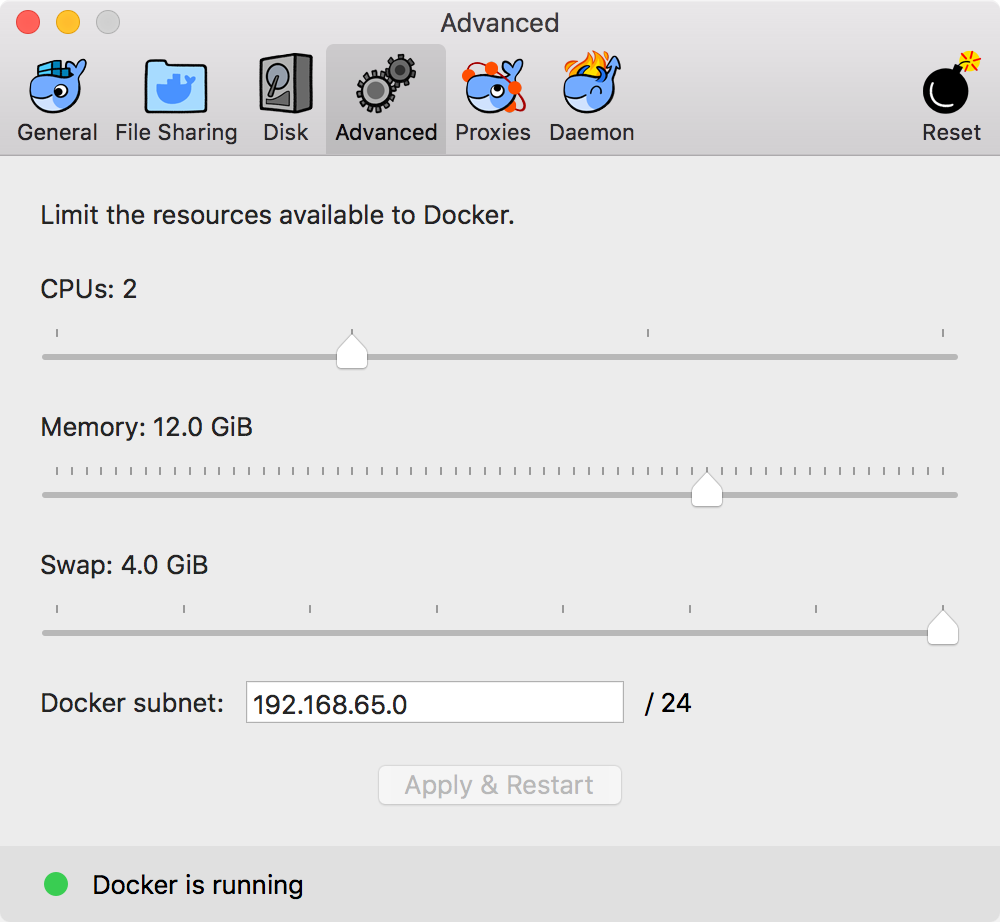Click 'Limit the resources available to Docker.' text
The image size is (1000, 922).
277,215
